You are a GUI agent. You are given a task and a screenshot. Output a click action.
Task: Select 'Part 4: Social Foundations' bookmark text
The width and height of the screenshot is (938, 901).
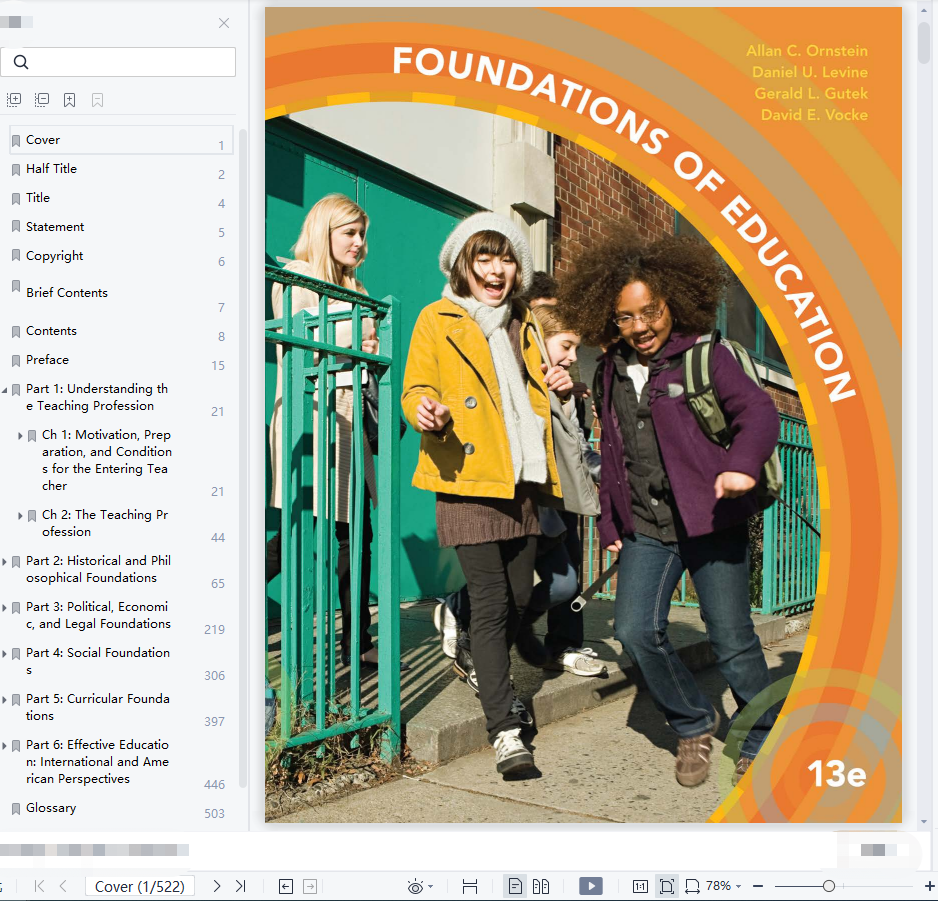(x=98, y=661)
